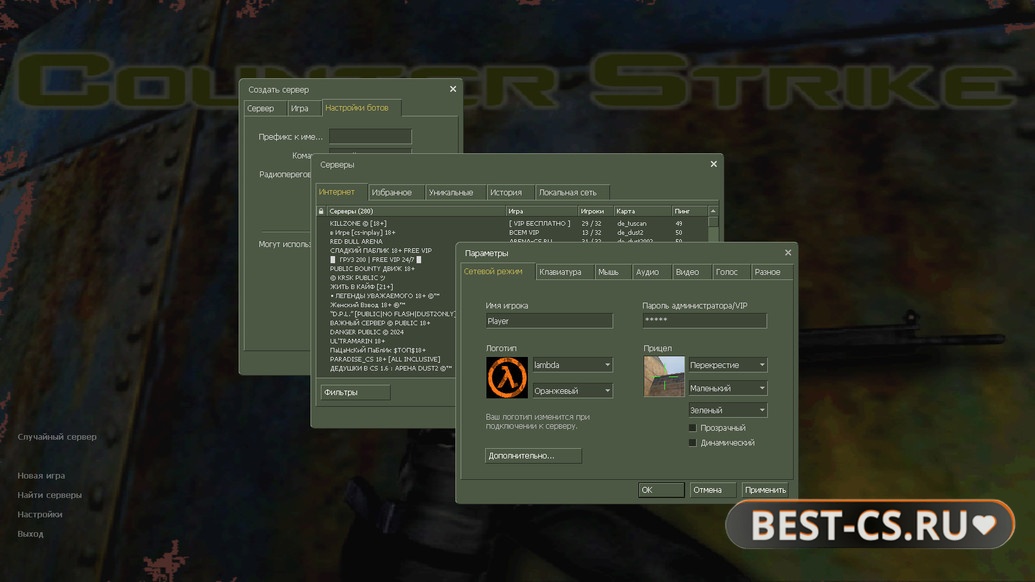
Task: Close the Параметры window
Action: pos(787,253)
